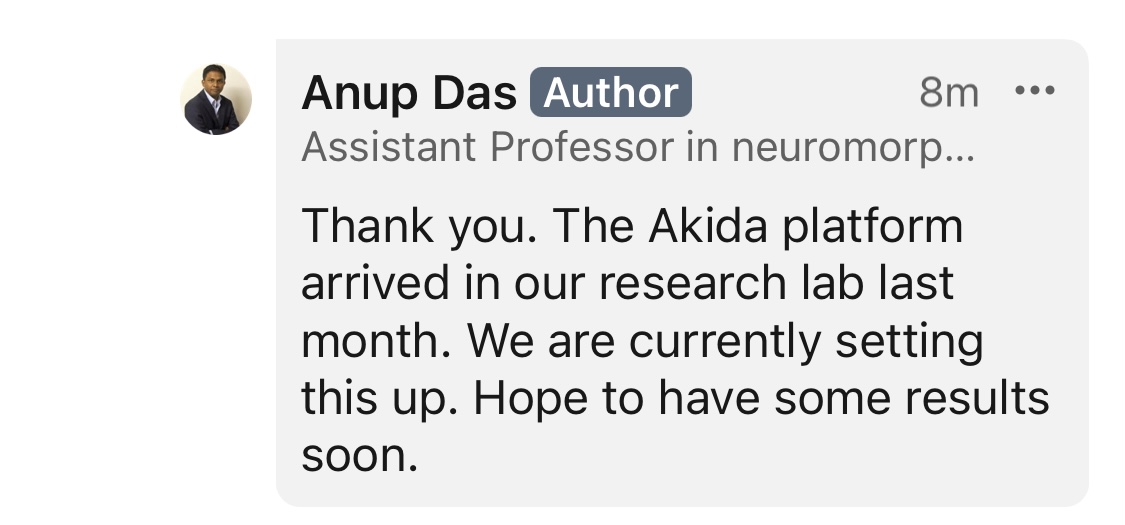This screenshot has width=1125, height=525.
Task: Click Anup Das's profile photo
Action: tap(215, 100)
